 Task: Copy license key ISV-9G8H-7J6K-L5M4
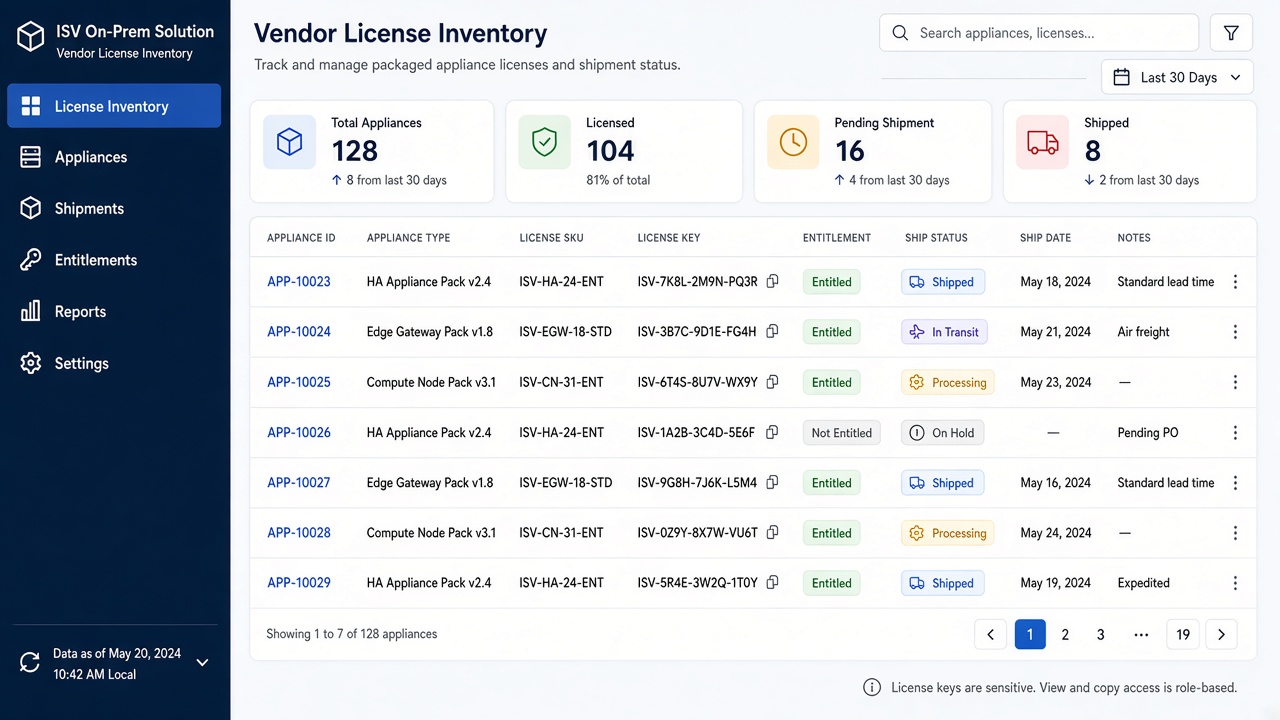tap(772, 483)
